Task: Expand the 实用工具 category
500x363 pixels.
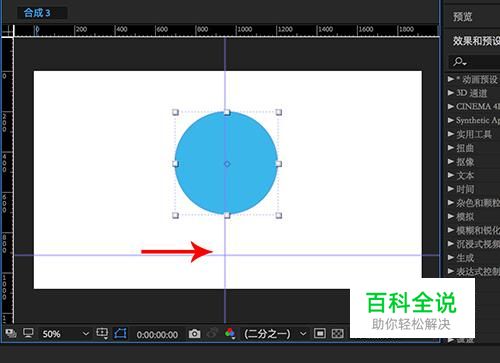Action: click(x=451, y=134)
